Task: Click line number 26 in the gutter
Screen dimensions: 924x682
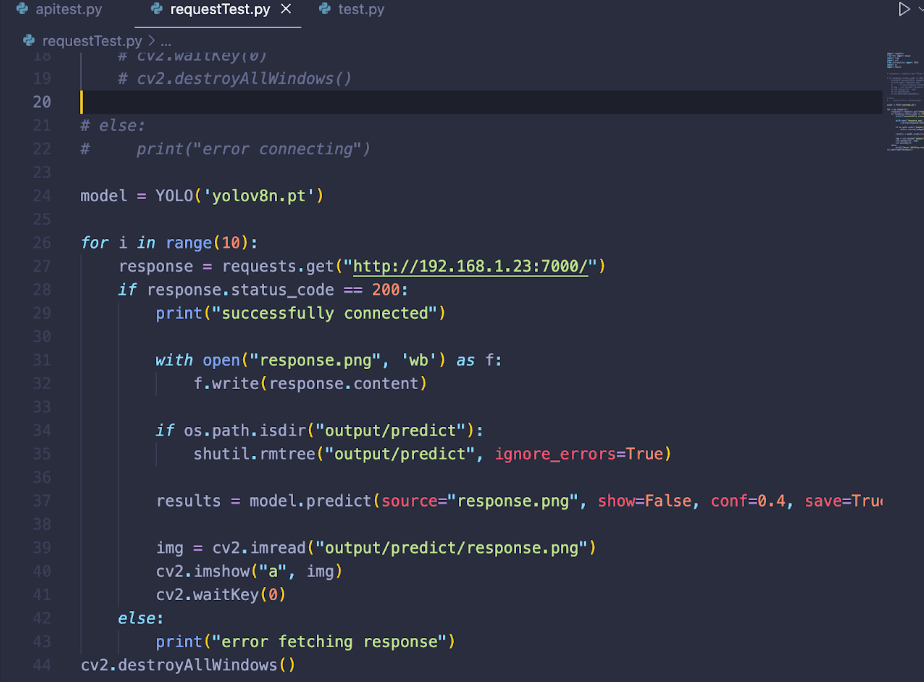Action: (41, 243)
